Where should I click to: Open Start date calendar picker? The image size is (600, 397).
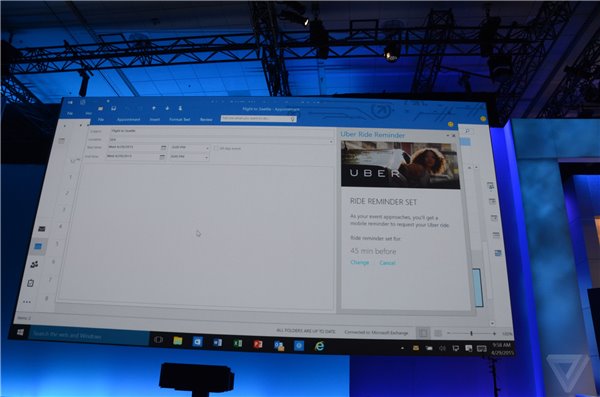tap(163, 147)
